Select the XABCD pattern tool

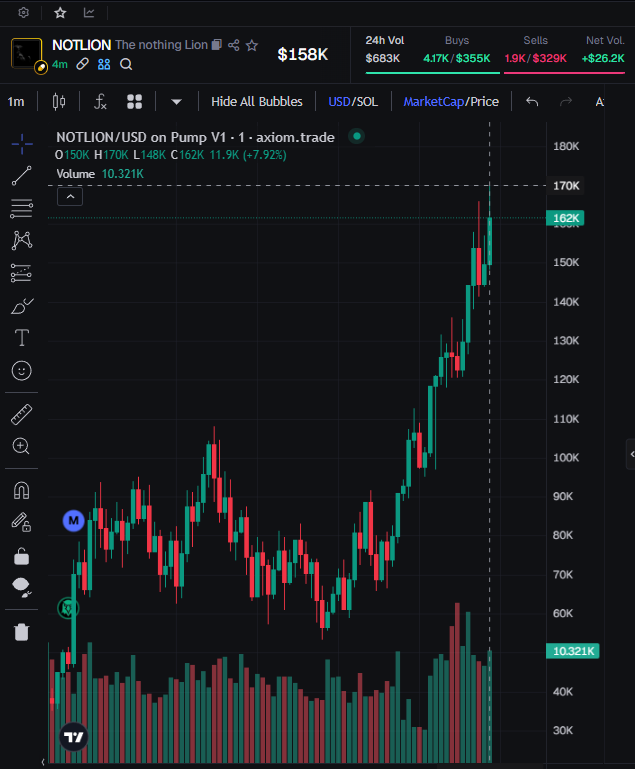point(22,241)
